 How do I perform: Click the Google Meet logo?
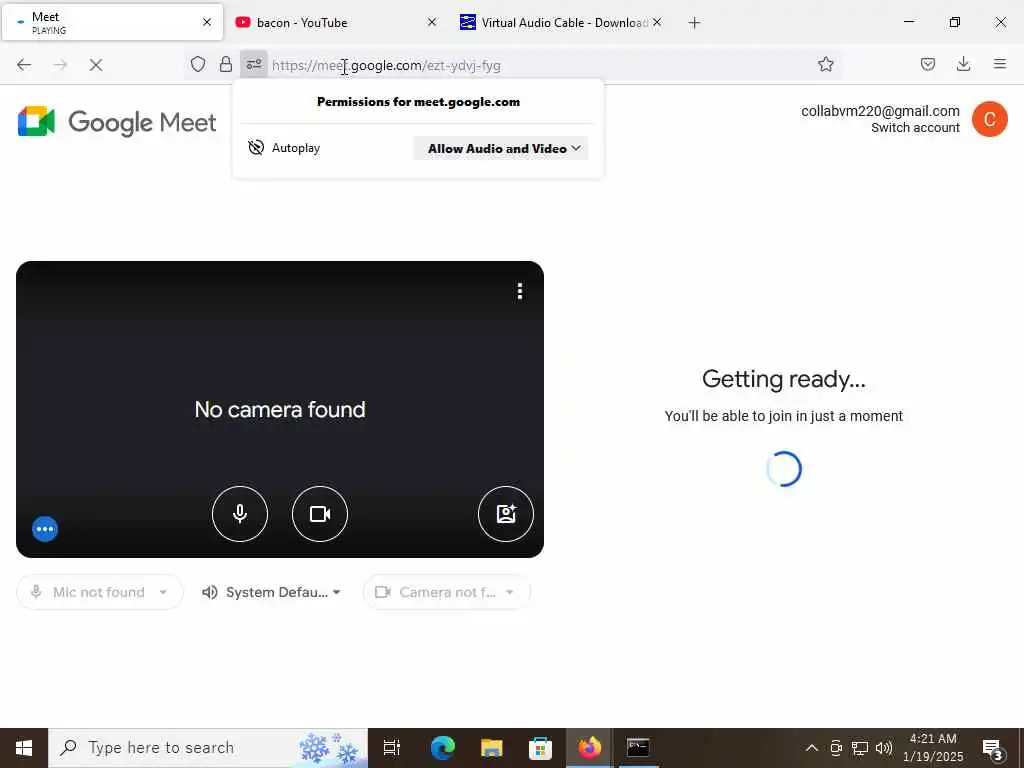click(117, 122)
